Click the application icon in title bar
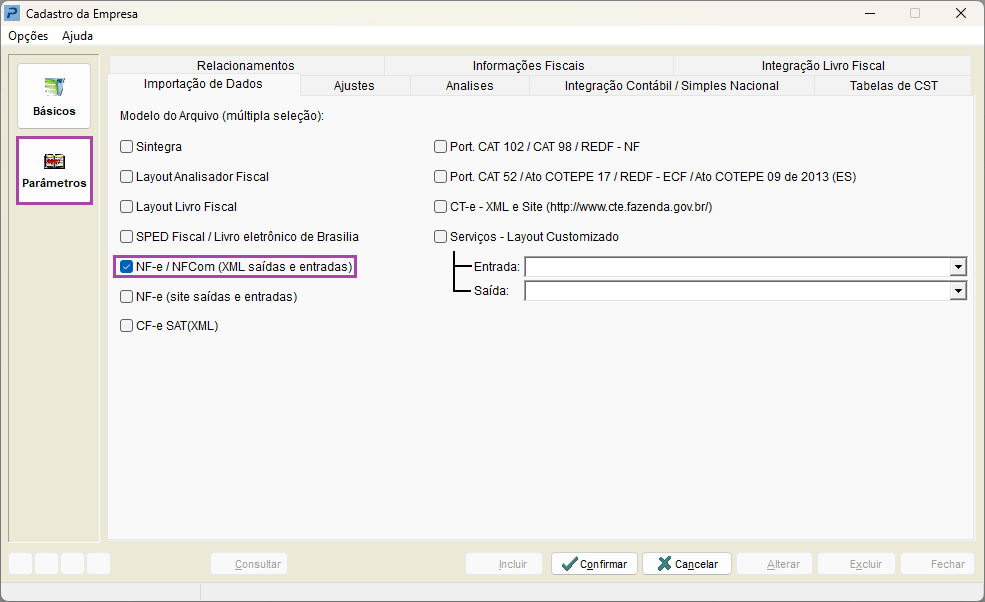The height and width of the screenshot is (602, 985). pyautogui.click(x=13, y=14)
